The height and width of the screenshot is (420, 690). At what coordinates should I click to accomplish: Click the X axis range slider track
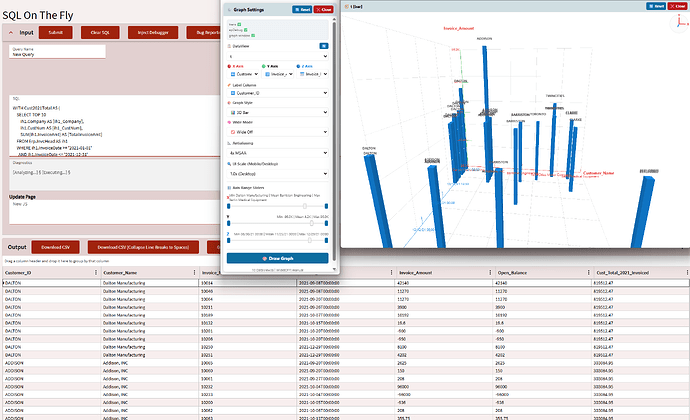(277, 206)
